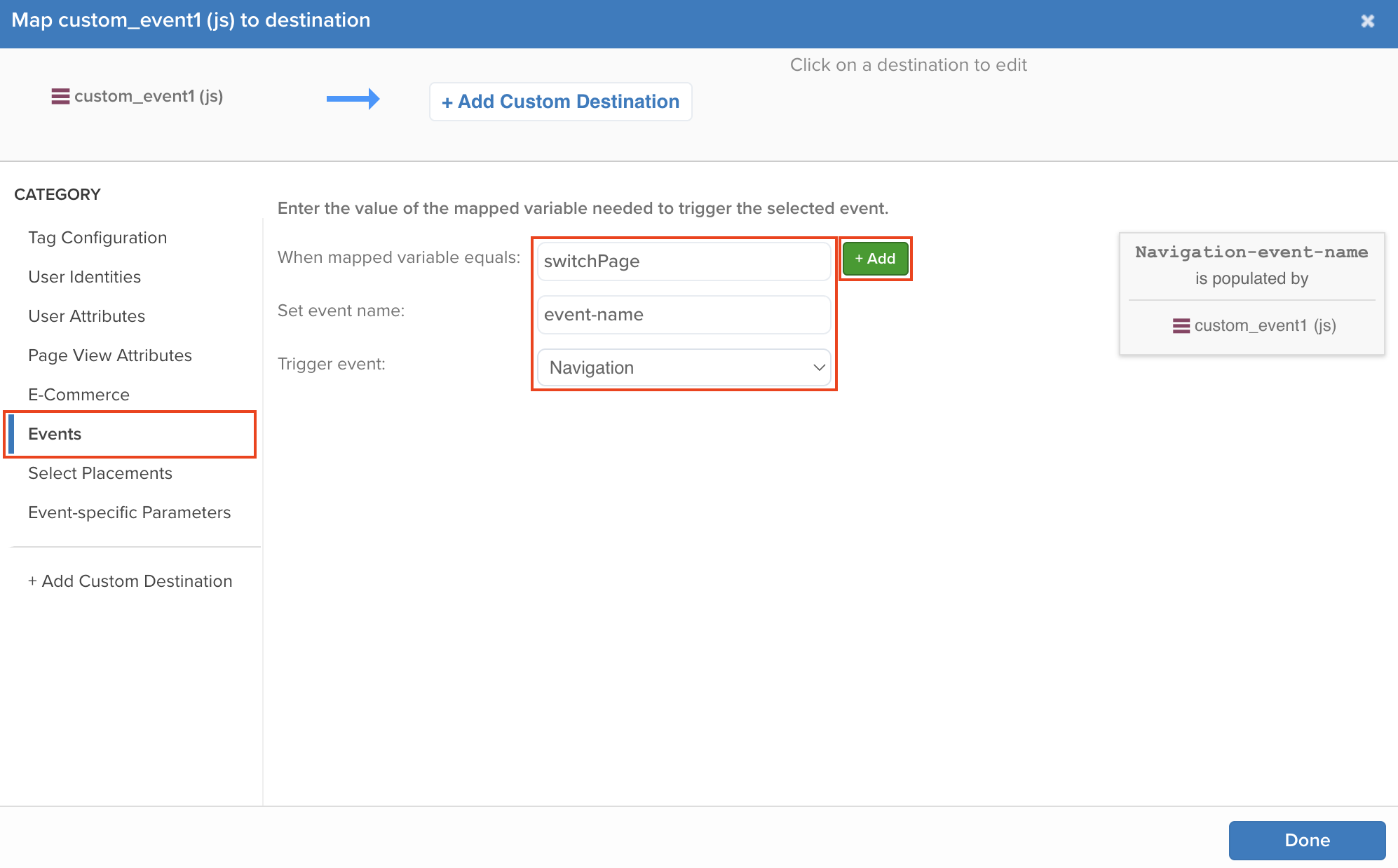Show the Event-specific Parameters category

(x=129, y=513)
